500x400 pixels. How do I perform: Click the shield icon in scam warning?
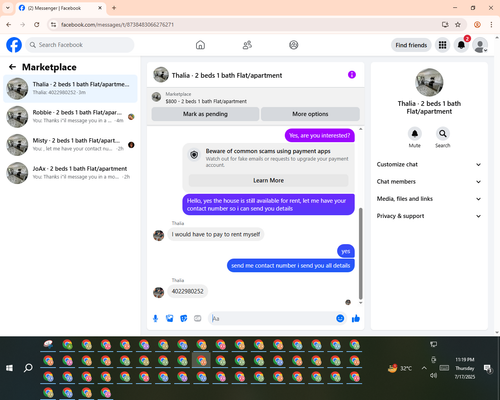pyautogui.click(x=194, y=155)
